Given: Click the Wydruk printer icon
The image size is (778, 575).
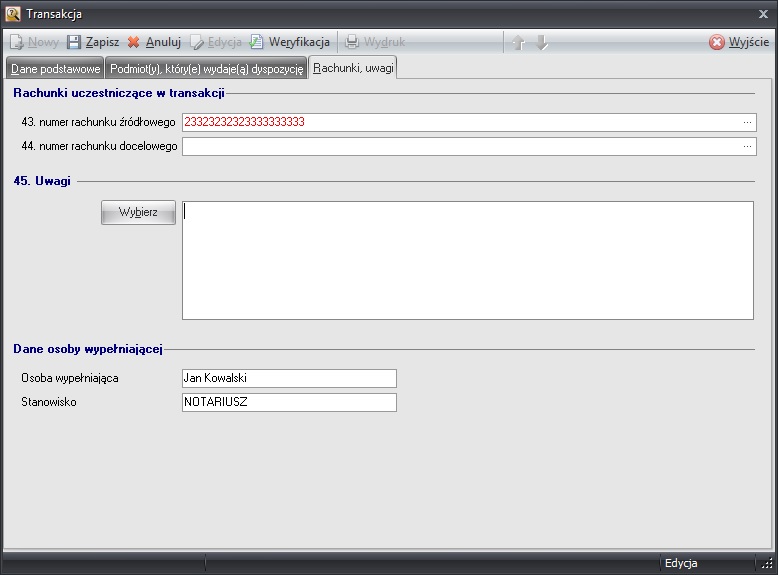Looking at the screenshot, I should (x=352, y=43).
